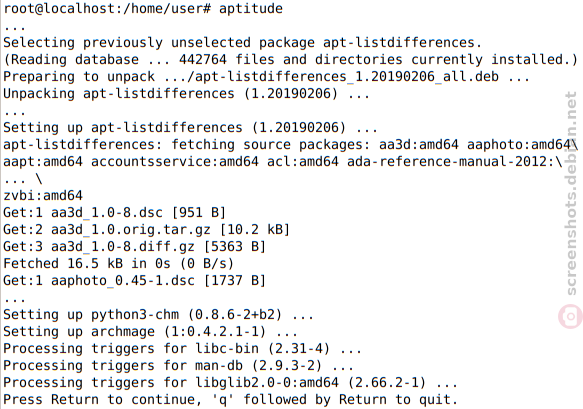Image resolution: width=583 pixels, height=409 pixels.
Task: Click the 'zvbi:amd64' line
Action: (43, 195)
